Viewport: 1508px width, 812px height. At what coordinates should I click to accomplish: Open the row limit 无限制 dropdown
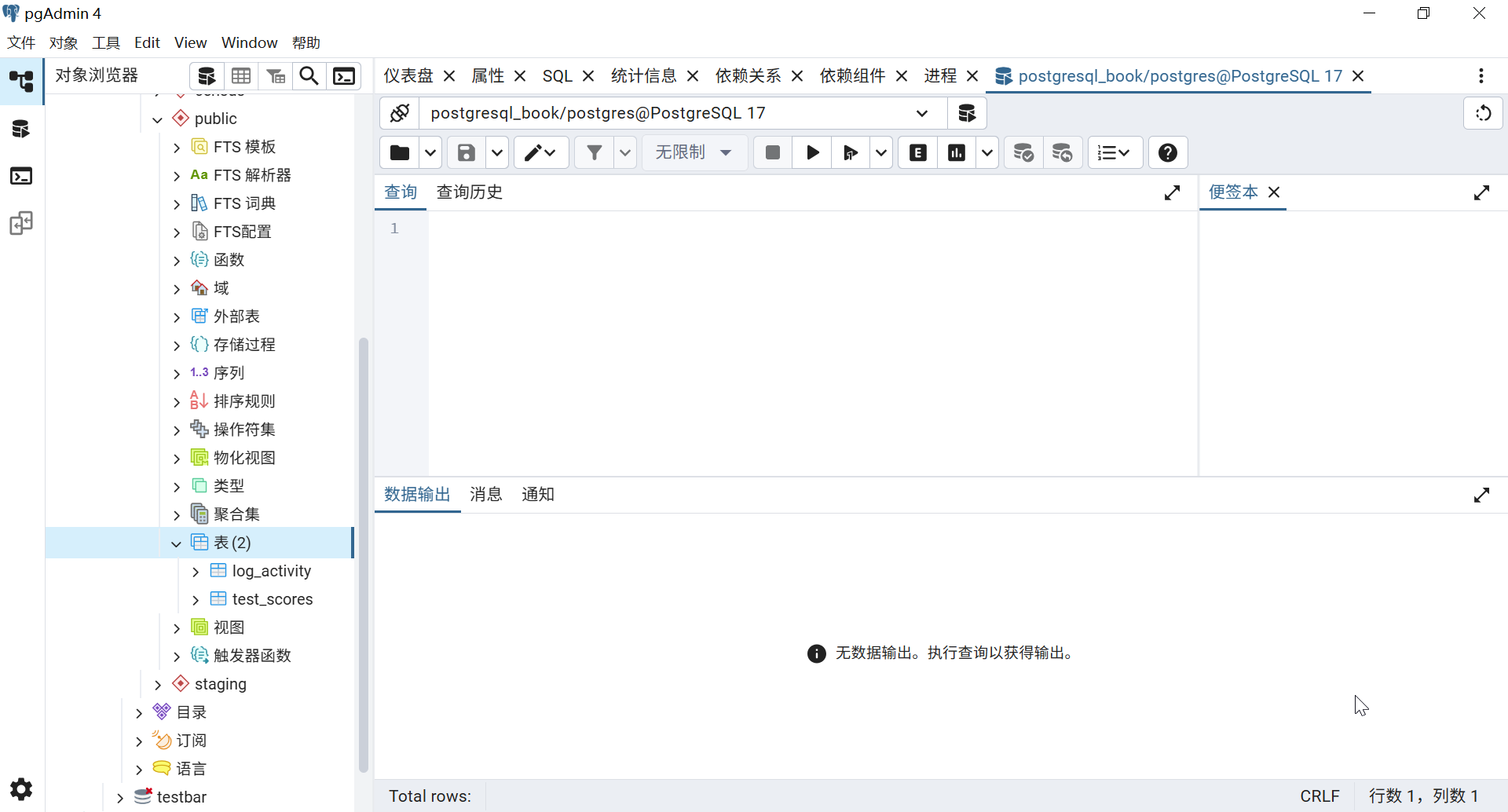tap(694, 152)
